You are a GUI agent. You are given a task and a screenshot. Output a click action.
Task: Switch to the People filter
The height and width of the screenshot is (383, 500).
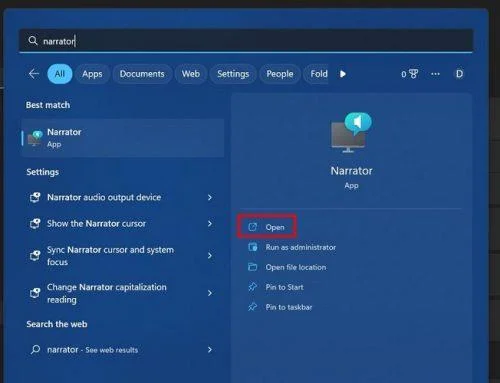[280, 74]
